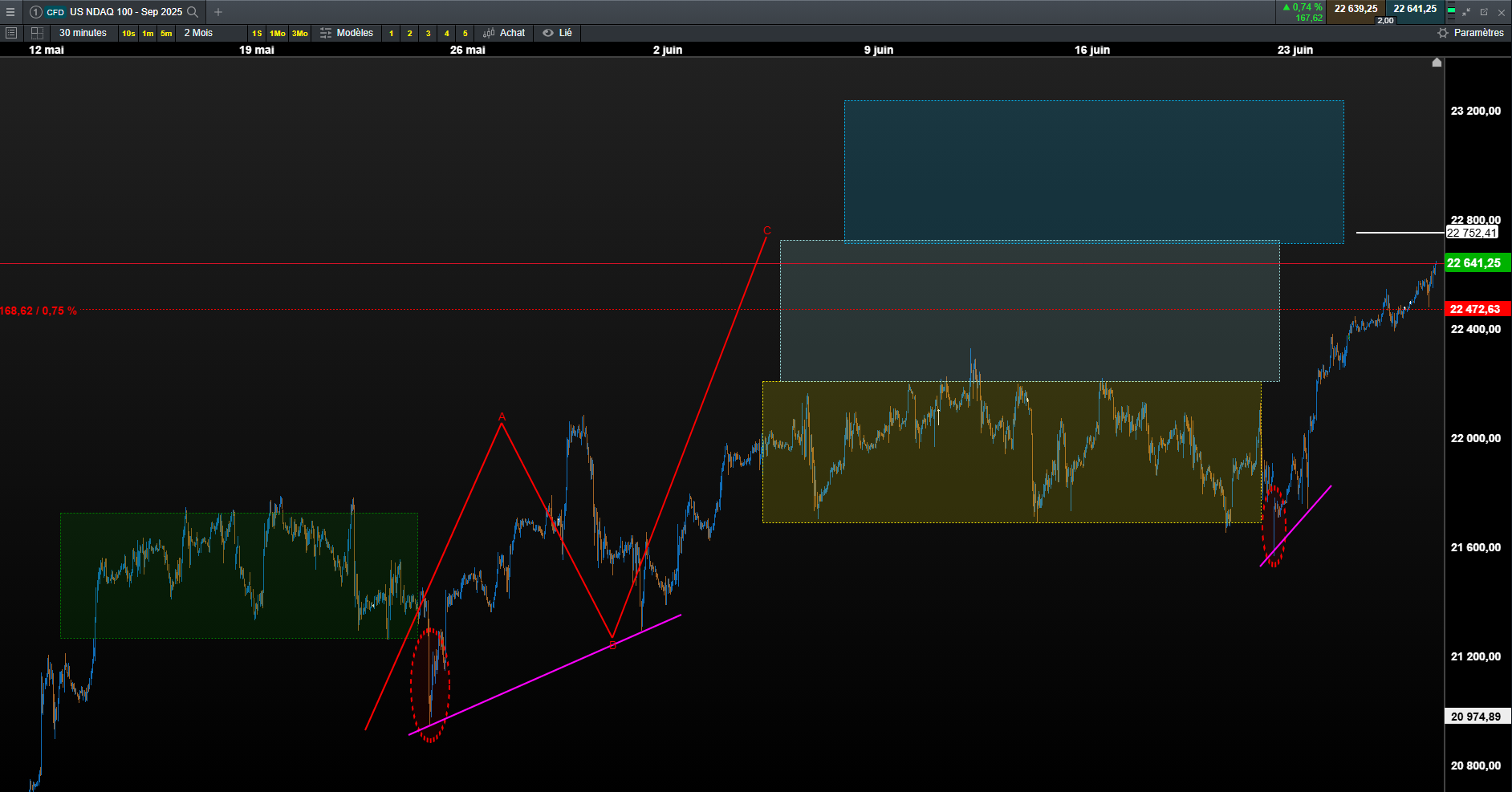Select the magenta trendline under point B

(546, 675)
